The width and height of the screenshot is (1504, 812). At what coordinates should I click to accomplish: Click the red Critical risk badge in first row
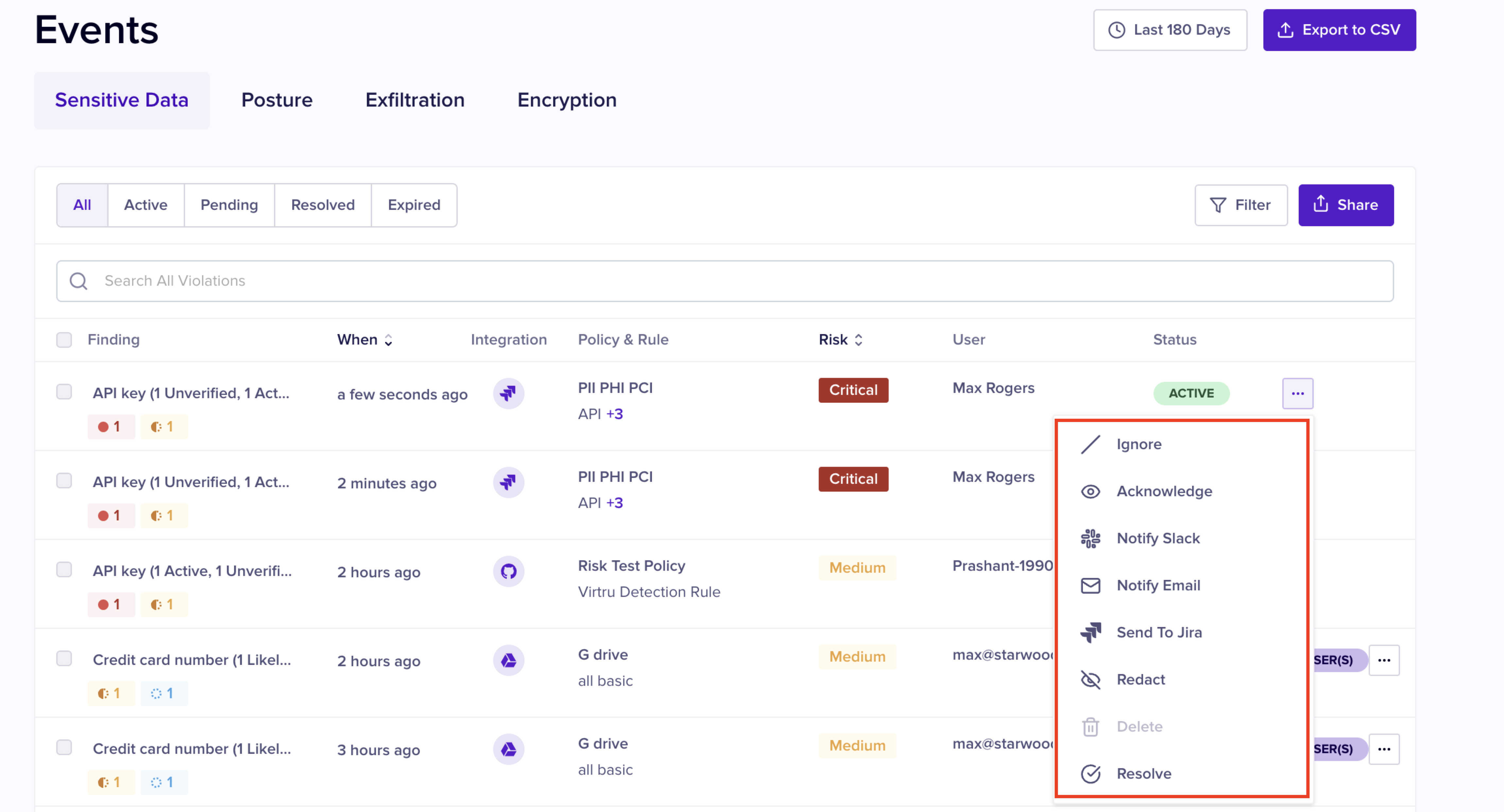click(x=852, y=390)
